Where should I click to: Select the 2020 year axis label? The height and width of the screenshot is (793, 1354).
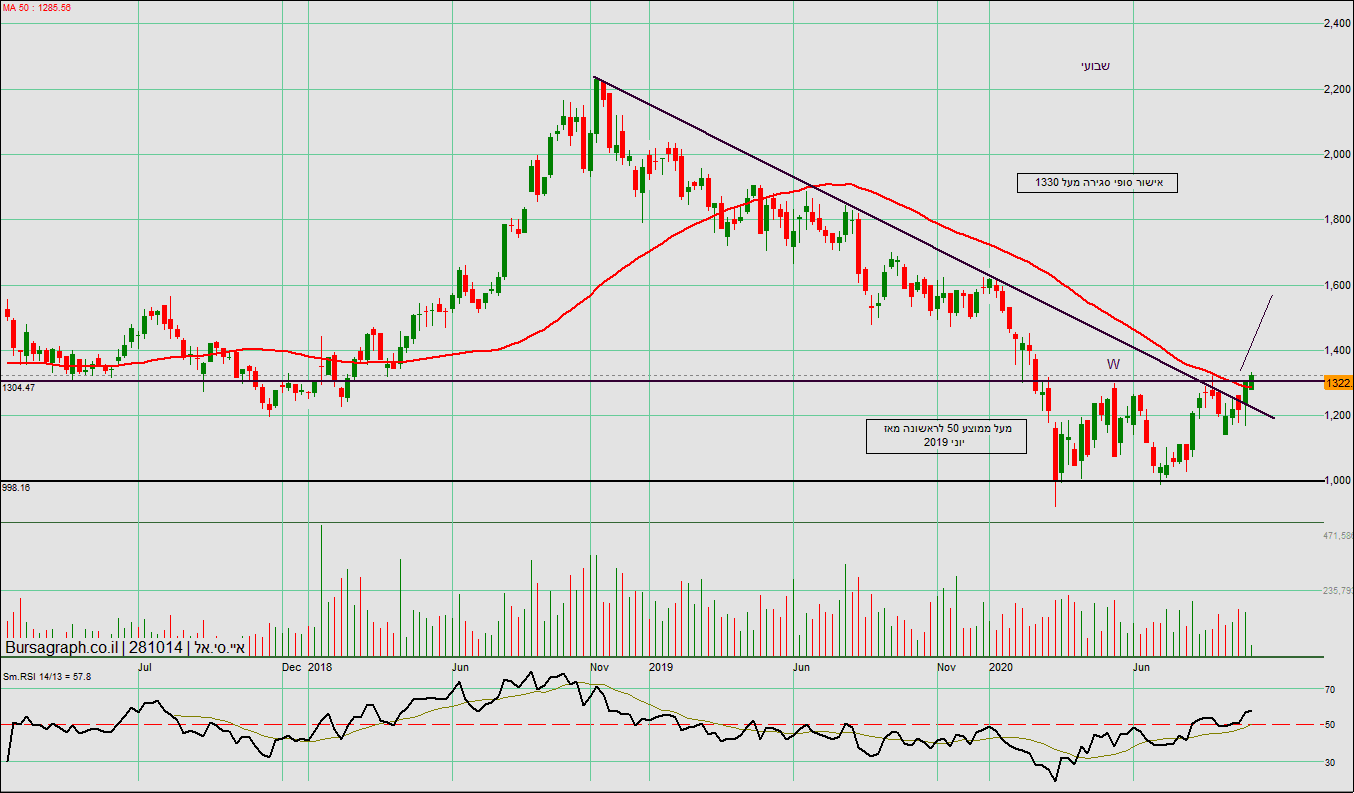coord(1000,666)
